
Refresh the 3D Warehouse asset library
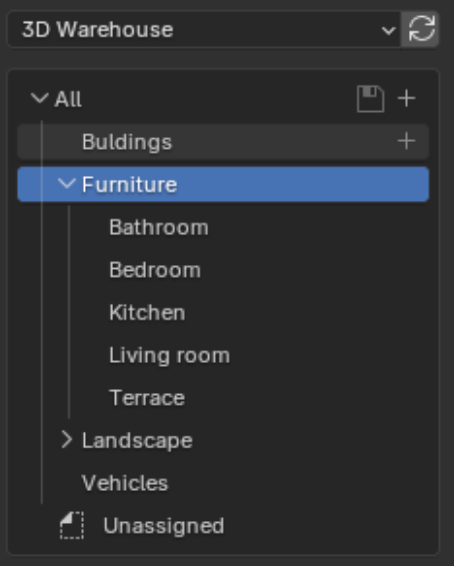coord(420,29)
